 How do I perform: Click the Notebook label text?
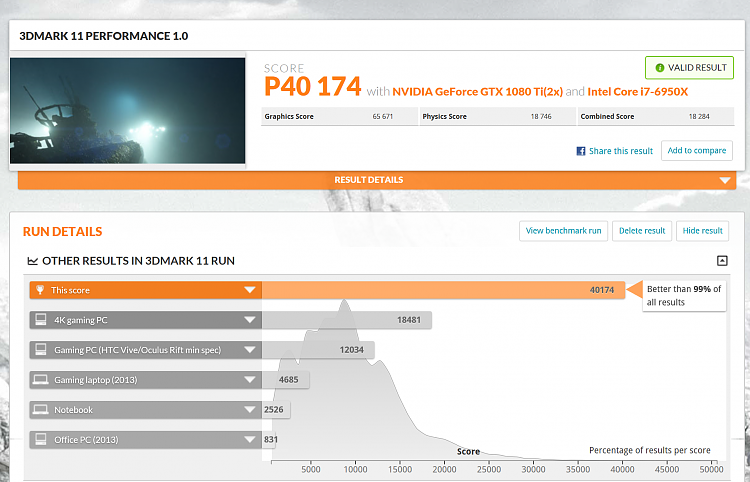[73, 410]
